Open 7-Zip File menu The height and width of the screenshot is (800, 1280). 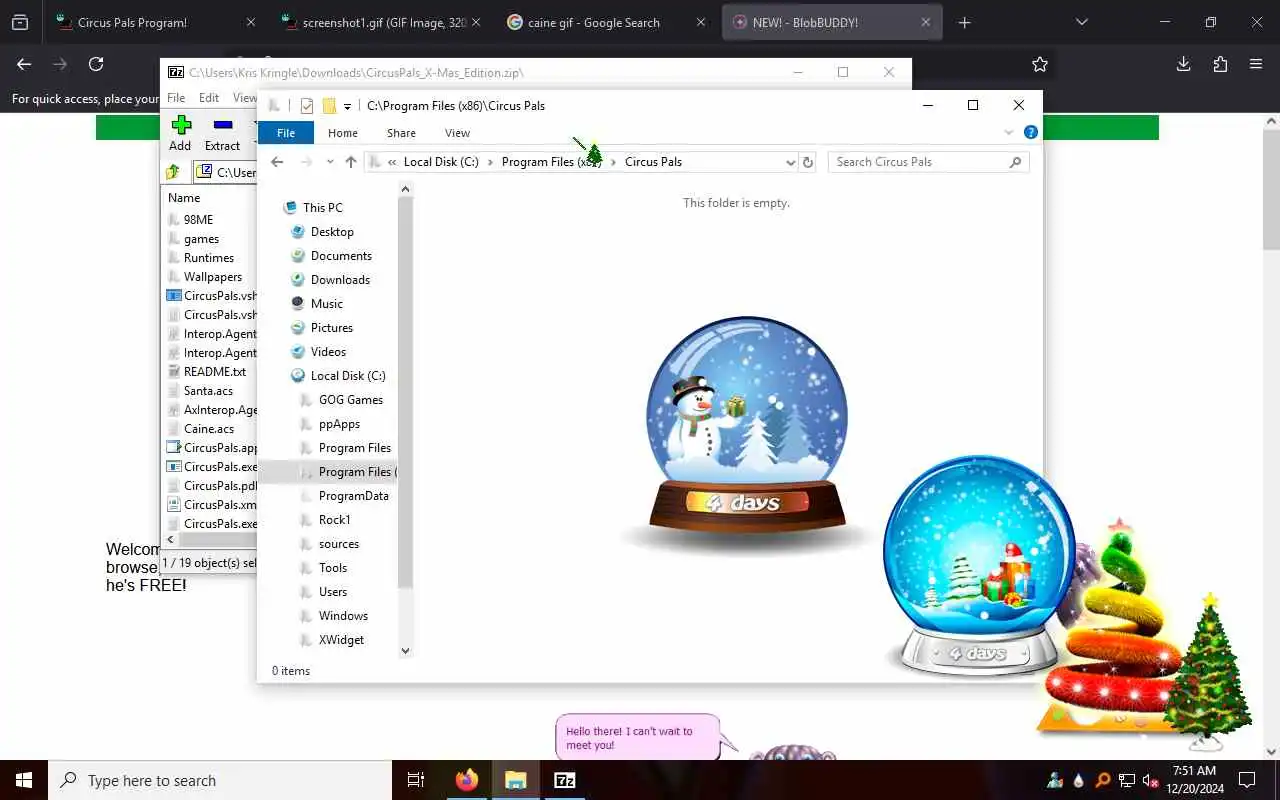tap(176, 98)
